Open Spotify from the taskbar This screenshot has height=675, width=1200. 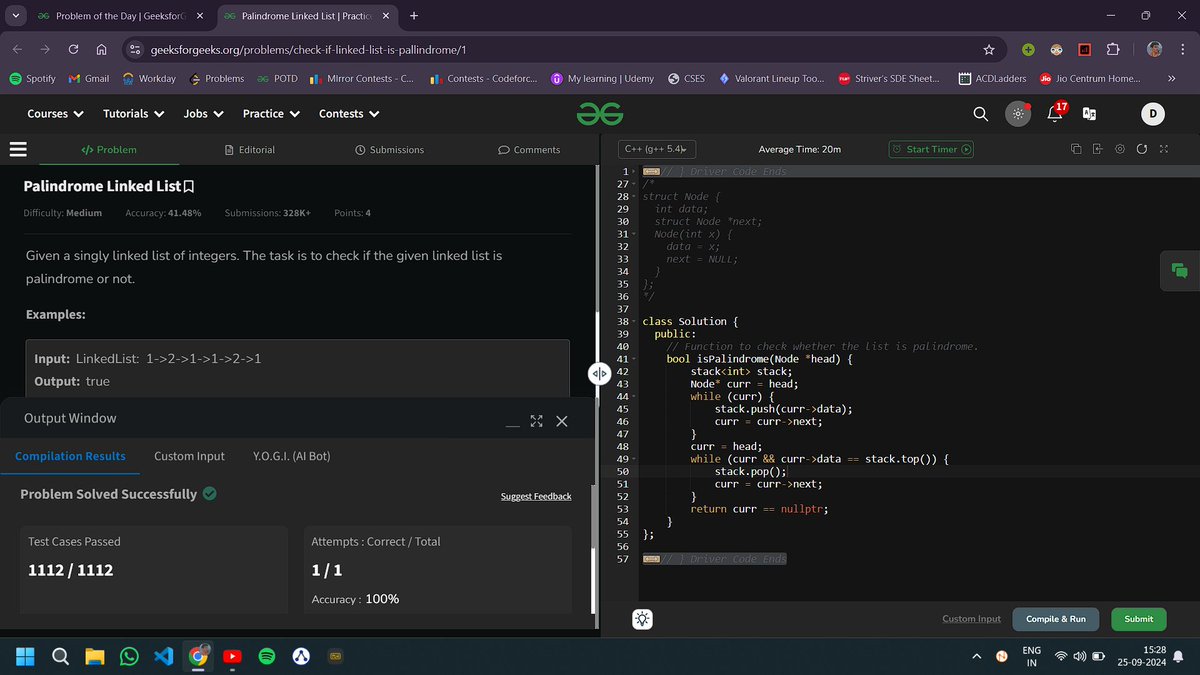click(267, 656)
